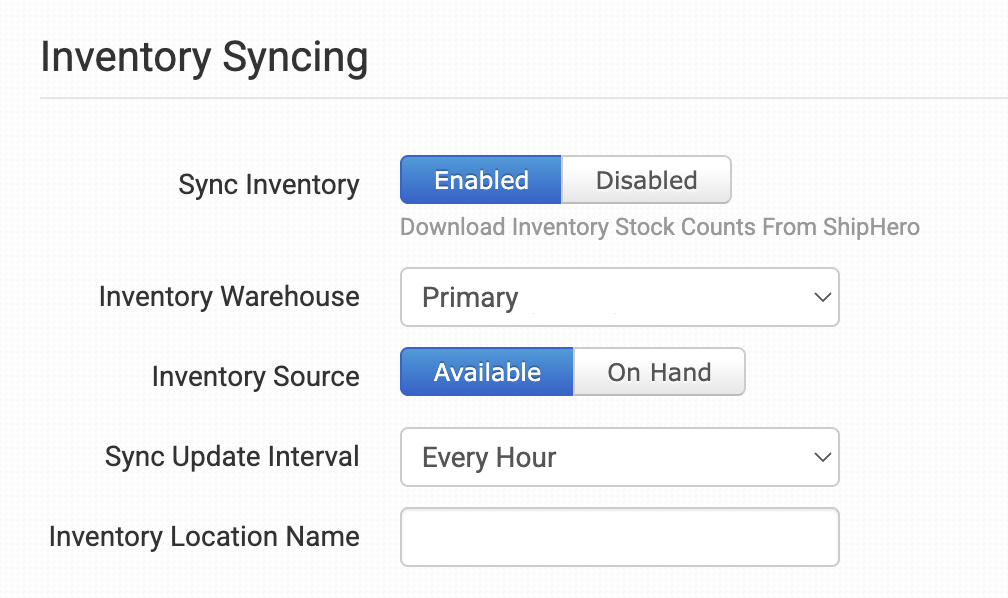This screenshot has height=598, width=1008.
Task: Click the Inventory Source label
Action: [x=255, y=377]
